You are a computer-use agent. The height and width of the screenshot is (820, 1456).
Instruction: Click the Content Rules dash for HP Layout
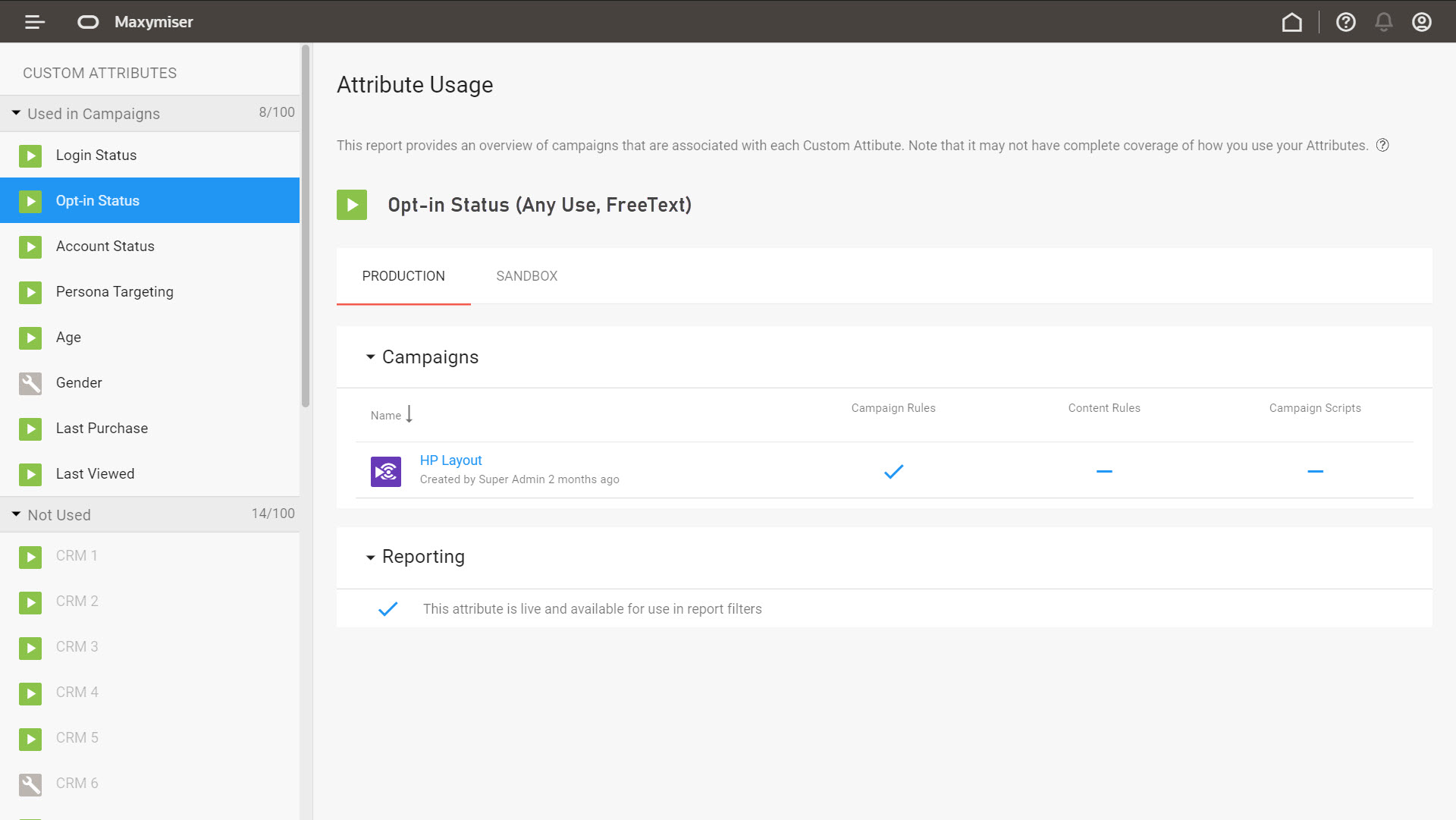pos(1104,471)
